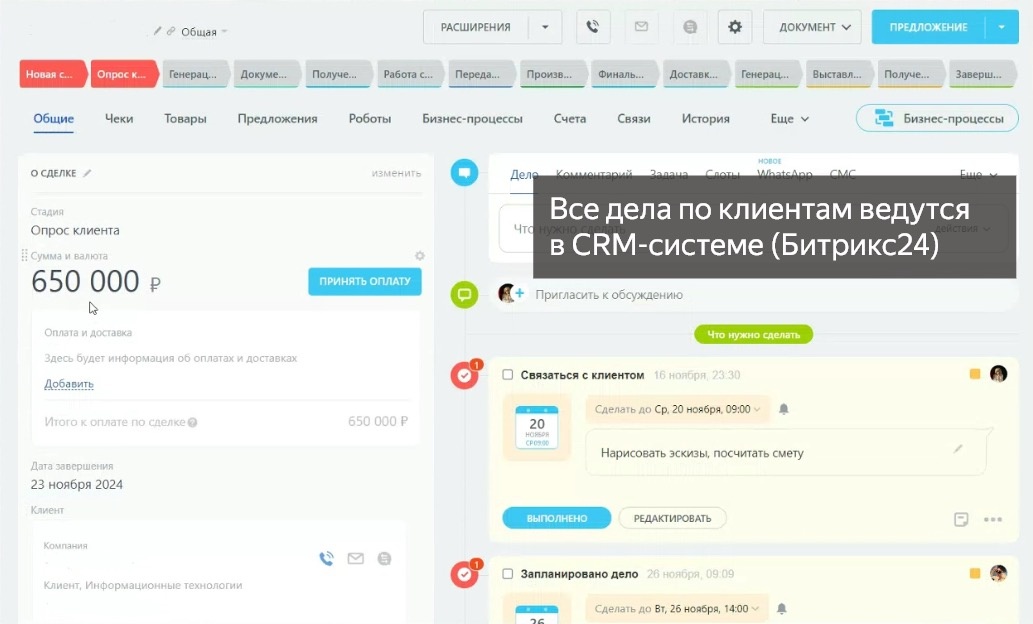Open Роботы tab
The image size is (1033, 624).
click(370, 119)
